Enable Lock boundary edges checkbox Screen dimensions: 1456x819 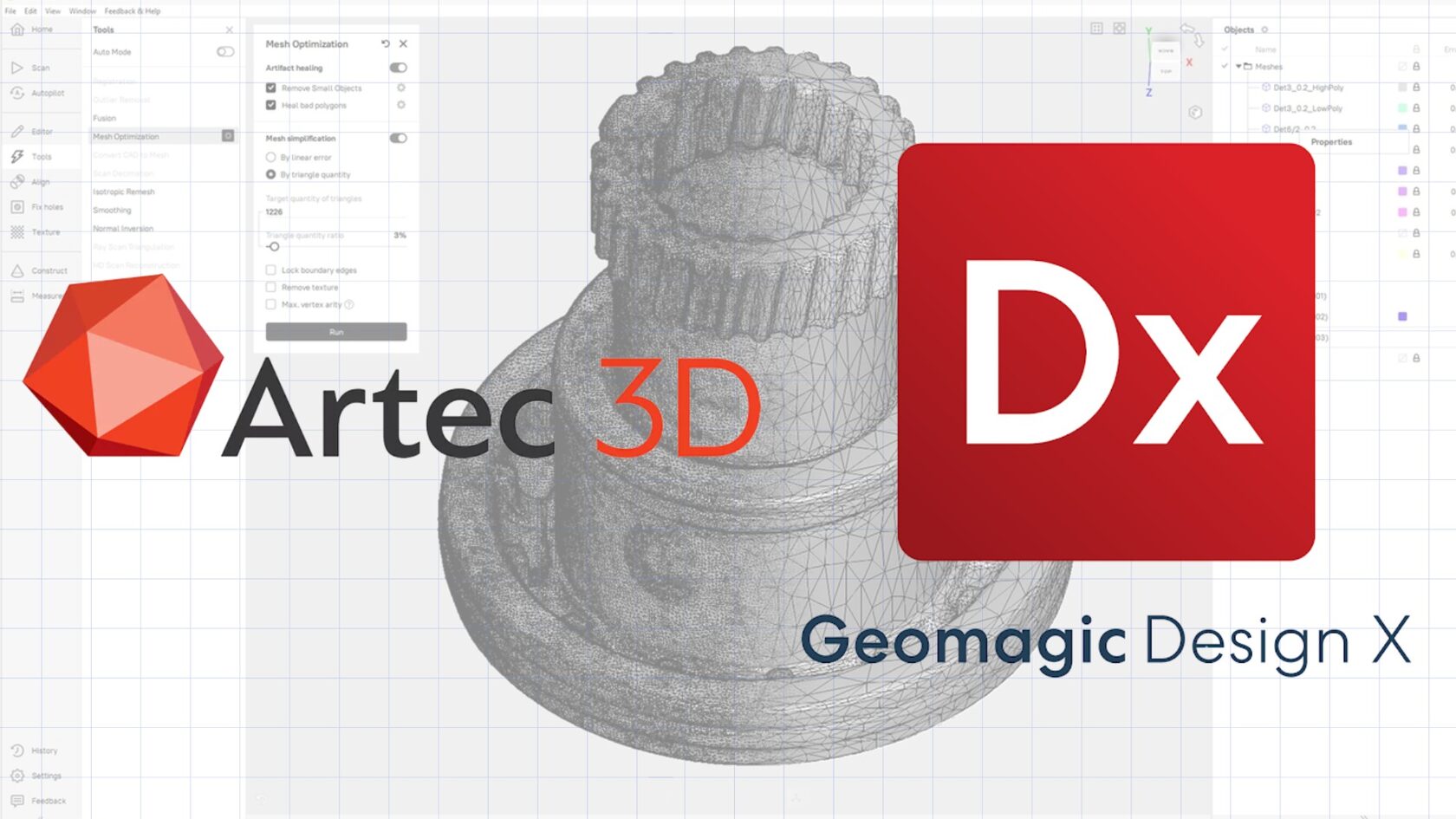tap(270, 270)
